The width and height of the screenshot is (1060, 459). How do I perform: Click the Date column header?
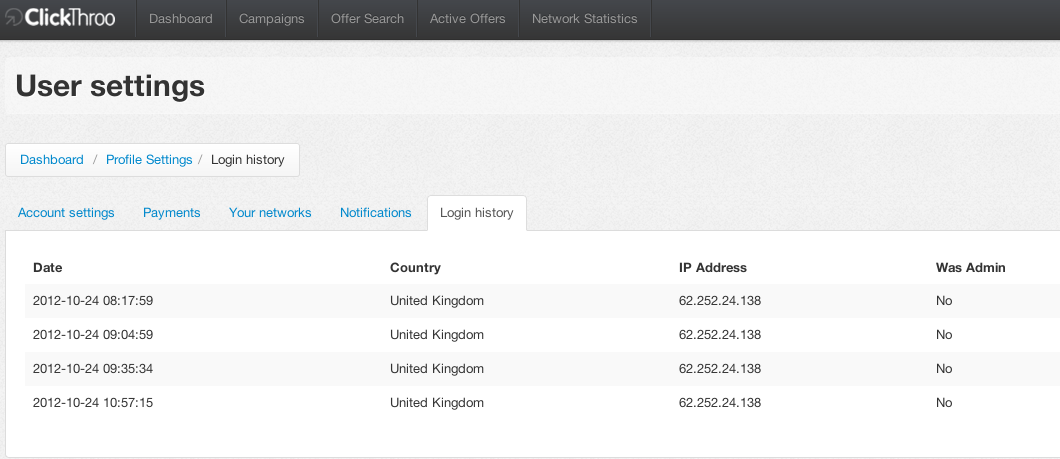click(x=48, y=268)
